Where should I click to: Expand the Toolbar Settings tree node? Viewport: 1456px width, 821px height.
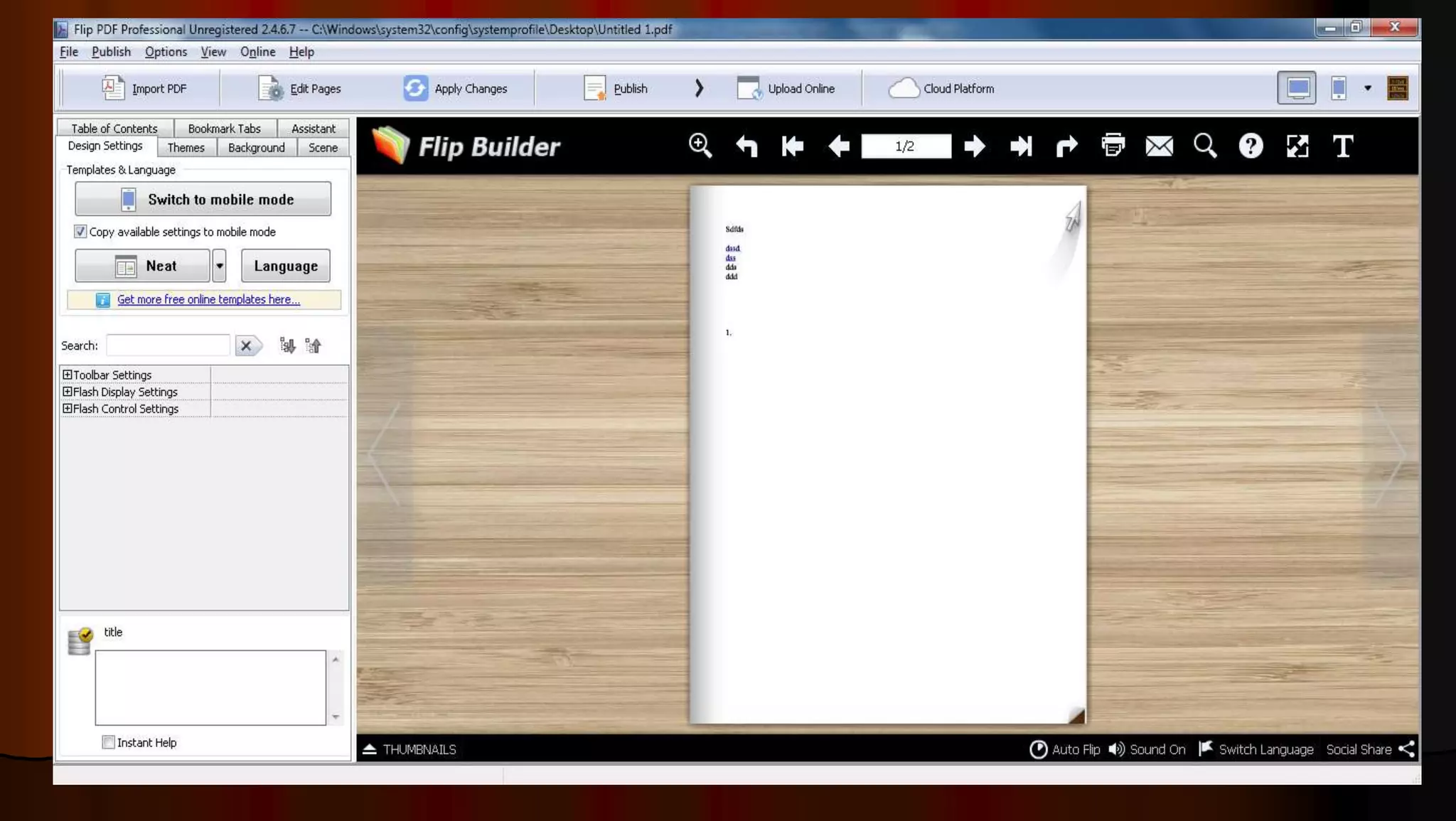(x=68, y=375)
